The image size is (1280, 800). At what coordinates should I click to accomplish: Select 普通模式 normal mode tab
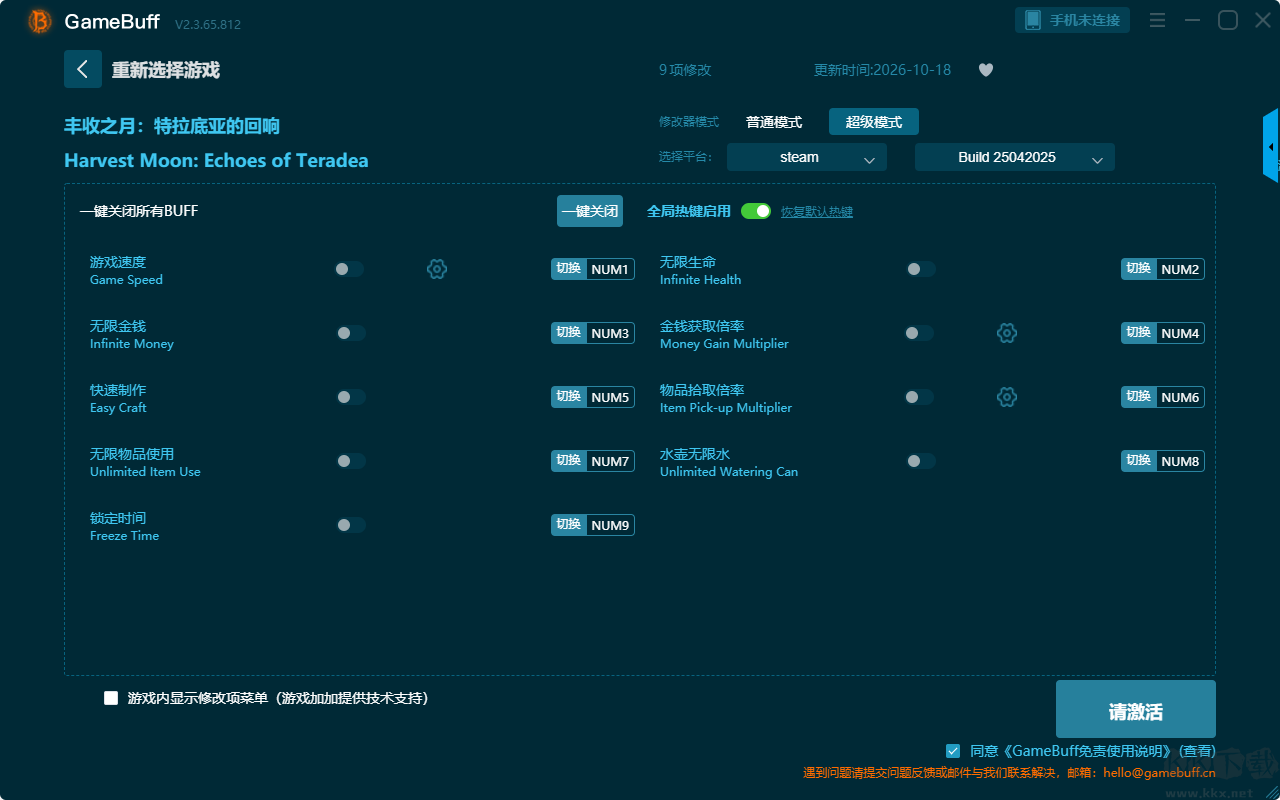pyautogui.click(x=774, y=122)
